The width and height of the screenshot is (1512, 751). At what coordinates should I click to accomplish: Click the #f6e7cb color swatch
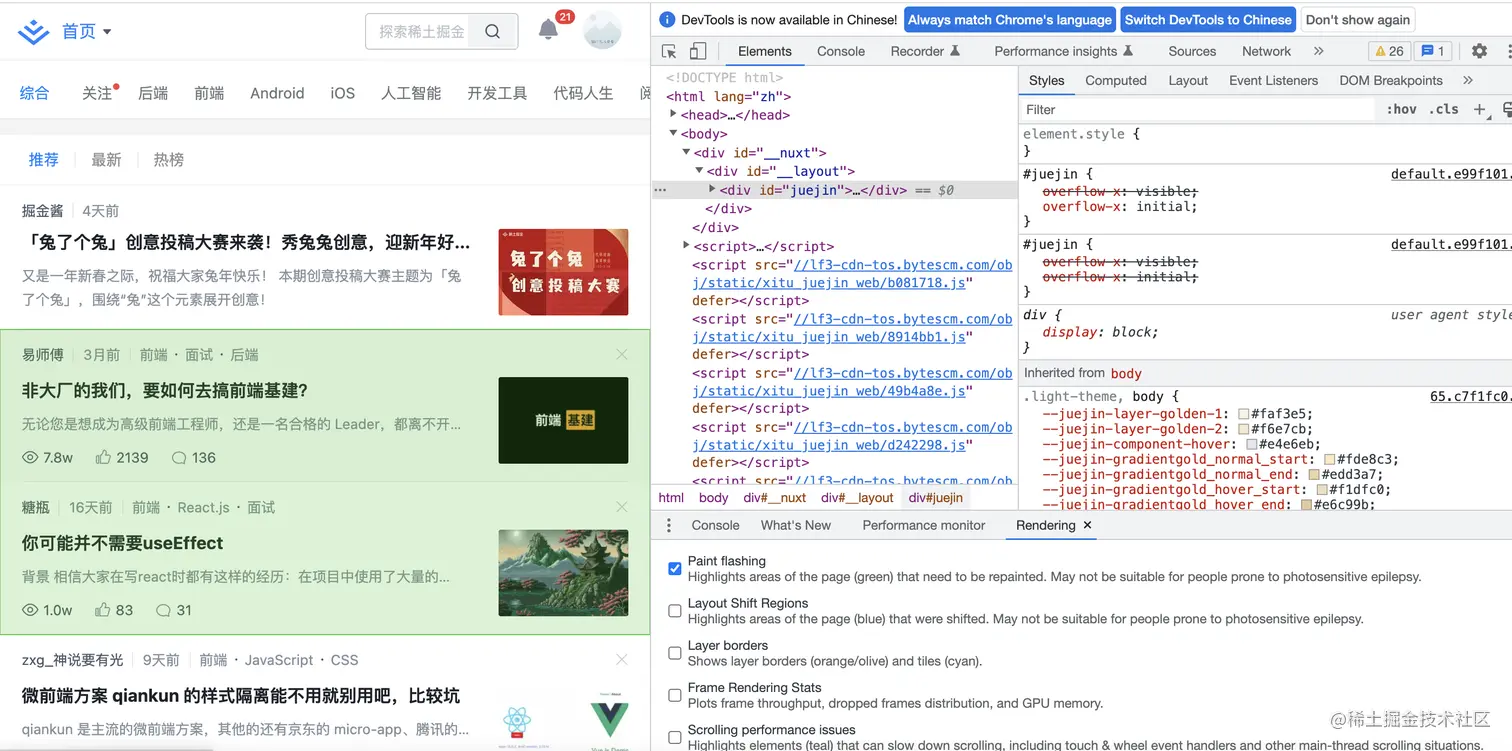pos(1244,429)
